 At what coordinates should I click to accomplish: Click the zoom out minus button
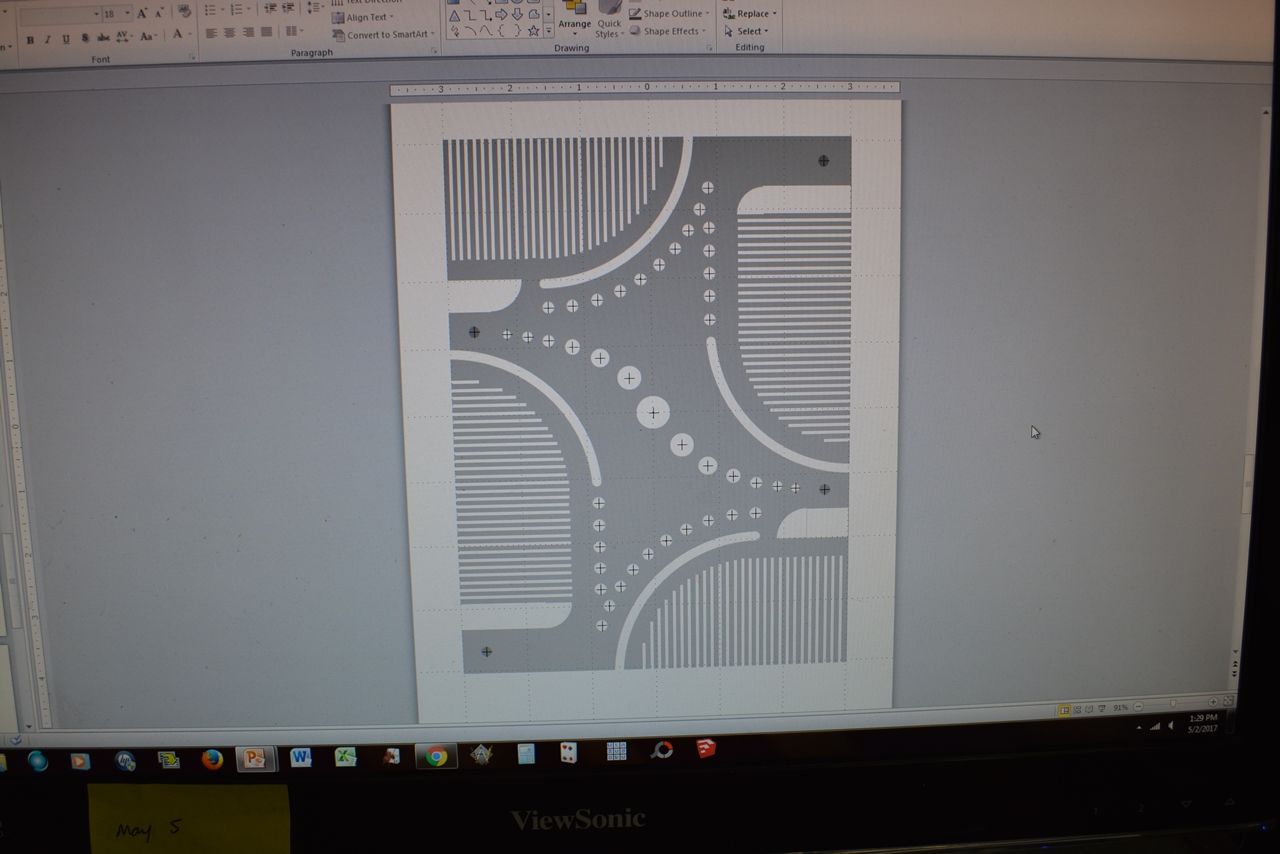(x=1139, y=707)
